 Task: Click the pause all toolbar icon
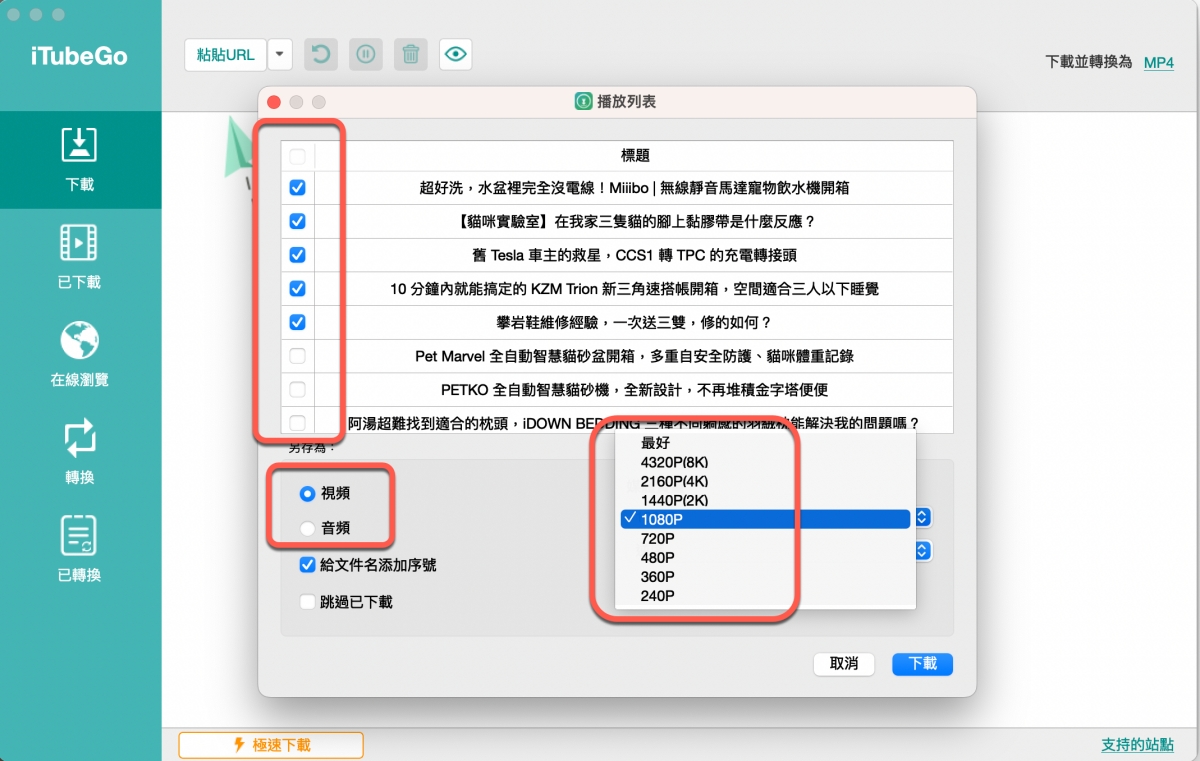point(366,54)
